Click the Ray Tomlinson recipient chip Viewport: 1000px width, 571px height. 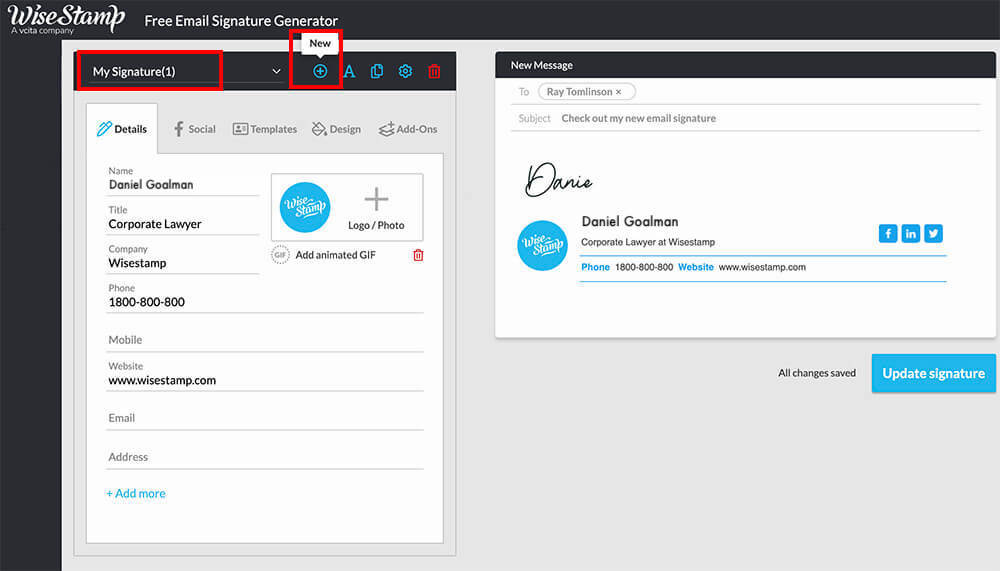(x=587, y=92)
